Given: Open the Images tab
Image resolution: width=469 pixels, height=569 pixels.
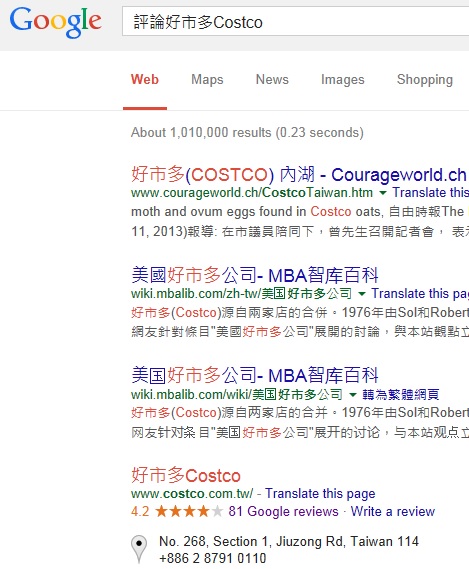Looking at the screenshot, I should (x=343, y=79).
